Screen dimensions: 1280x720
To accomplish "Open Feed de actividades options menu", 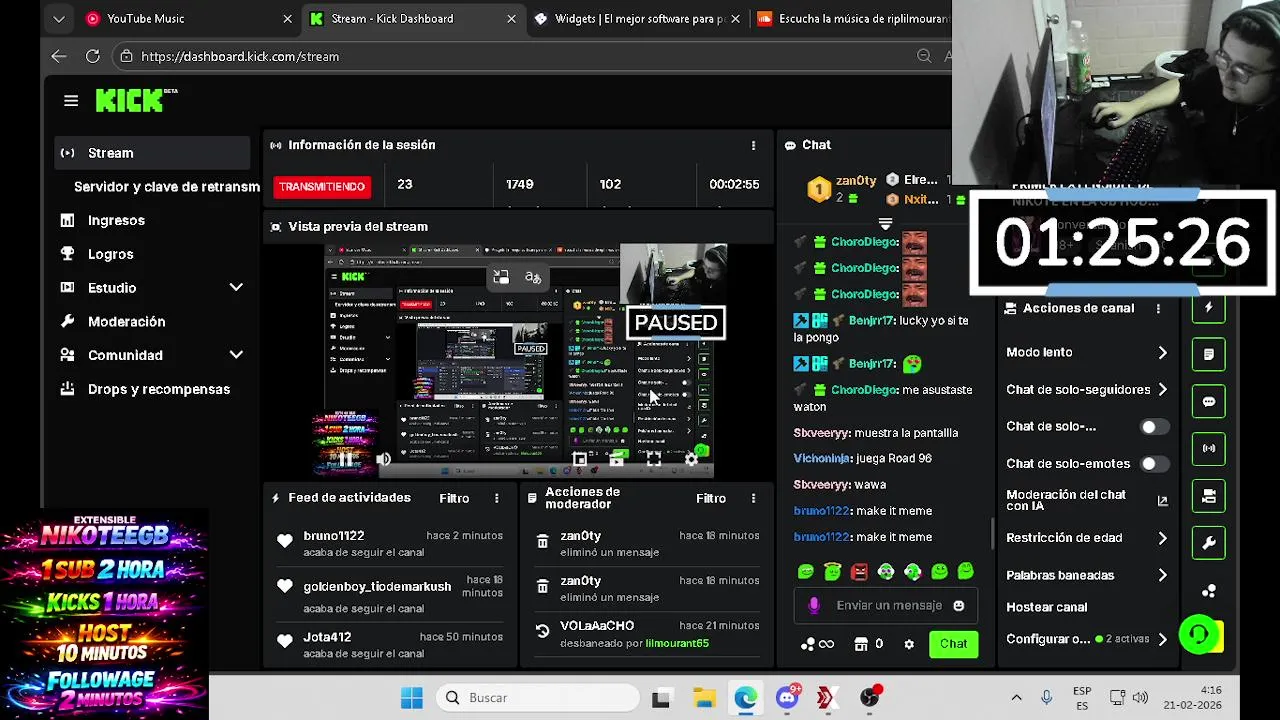I will point(496,498).
